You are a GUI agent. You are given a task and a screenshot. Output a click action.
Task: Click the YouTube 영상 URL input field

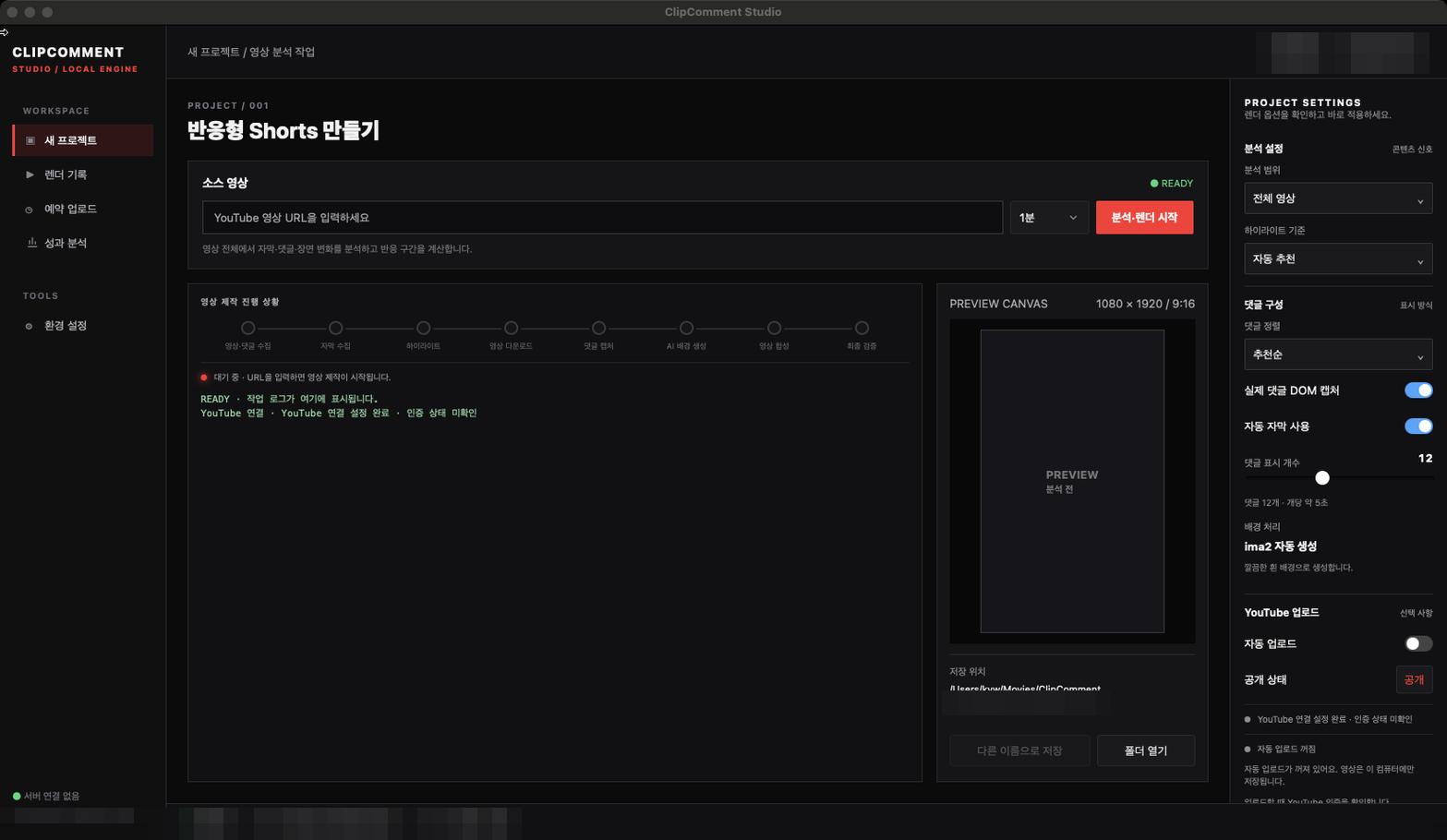602,218
